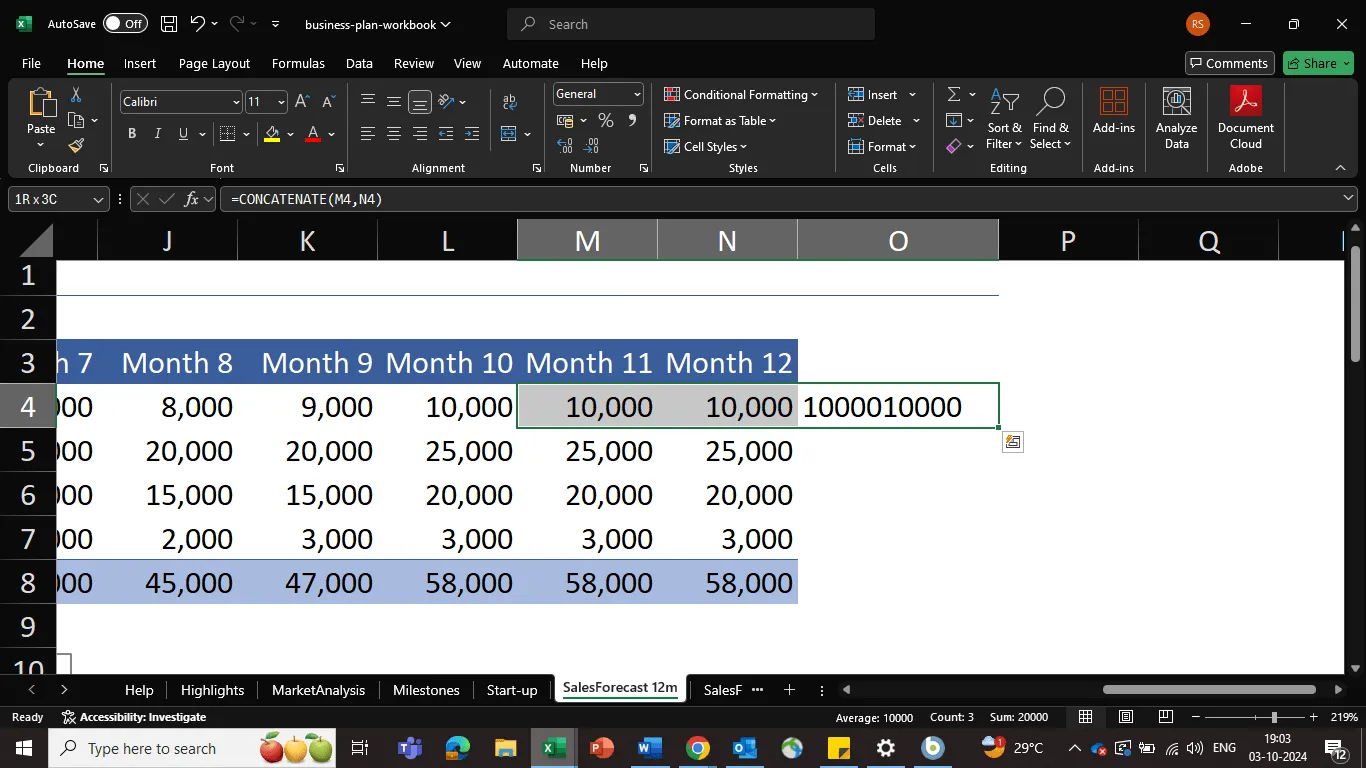The image size is (1366, 768).
Task: Click Accessibility: Investigate in status bar
Action: tap(134, 717)
